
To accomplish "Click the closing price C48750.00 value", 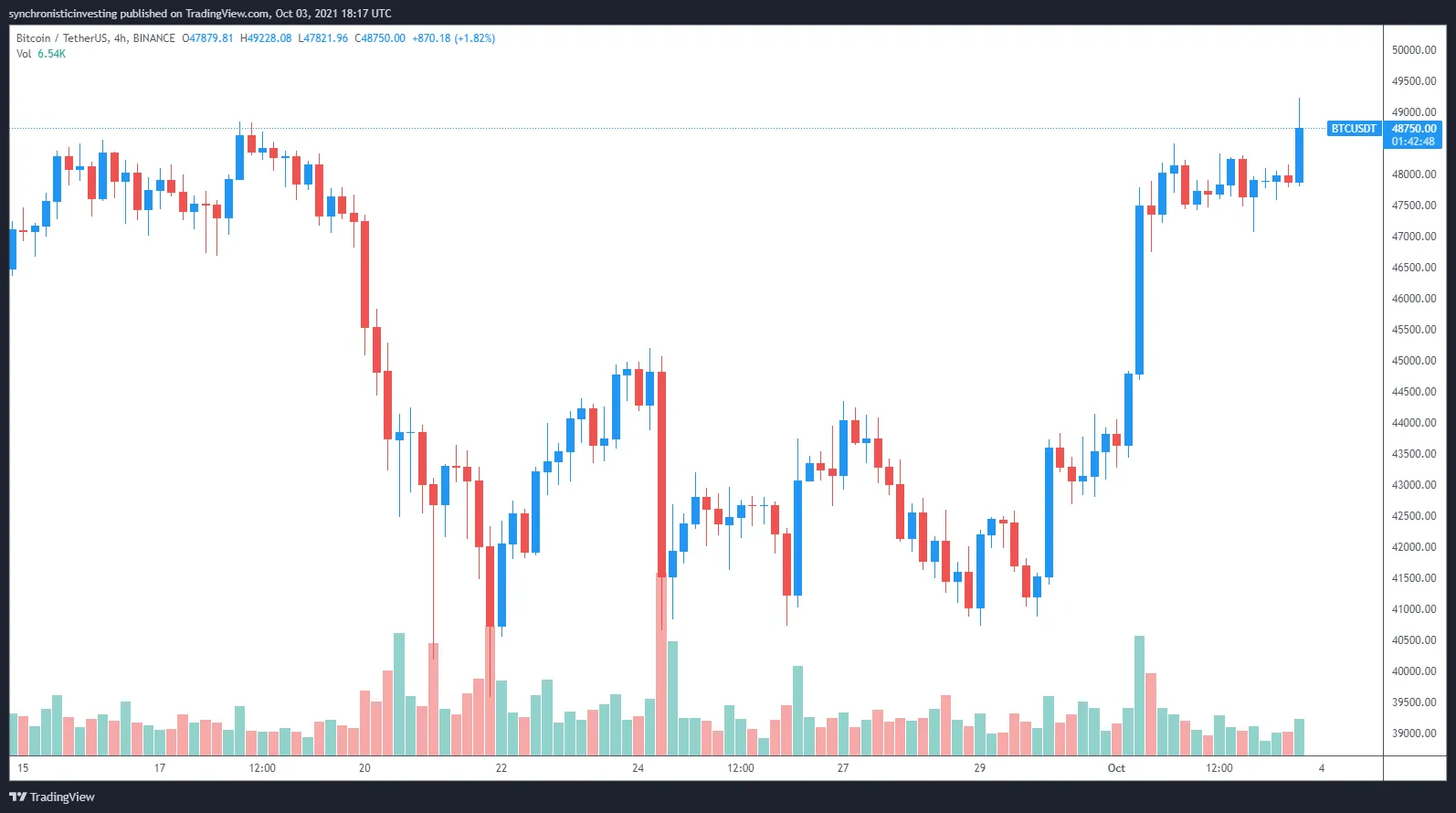I will (380, 38).
